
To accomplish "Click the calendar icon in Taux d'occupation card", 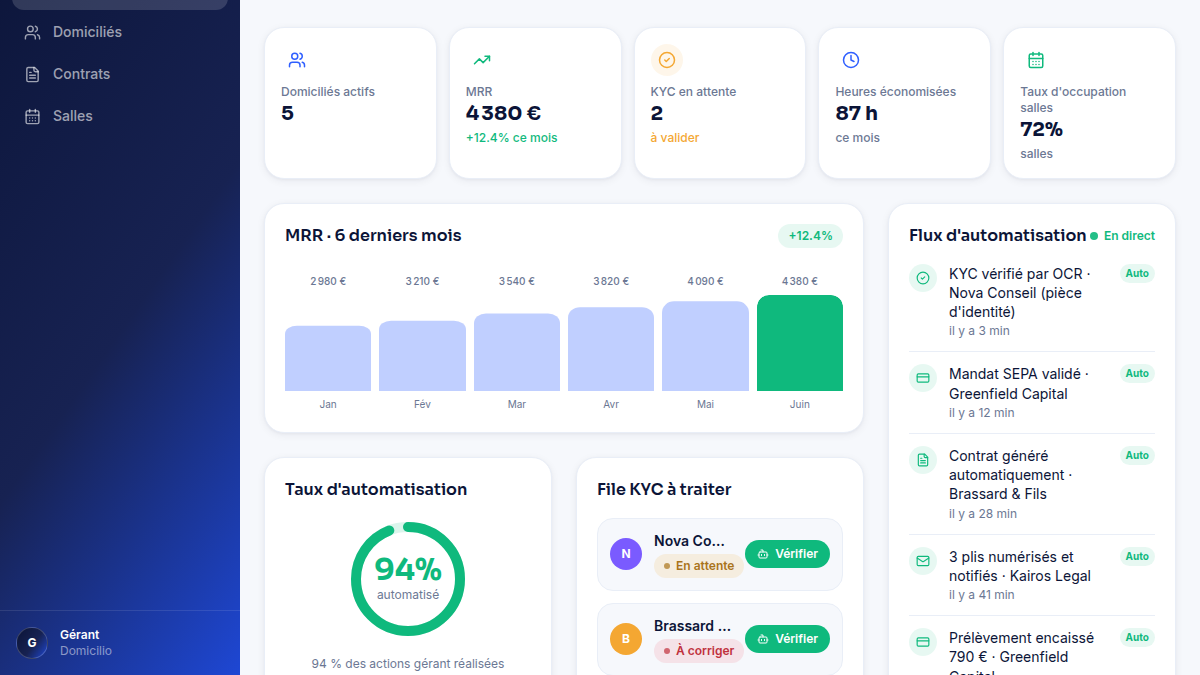I will 1036,60.
